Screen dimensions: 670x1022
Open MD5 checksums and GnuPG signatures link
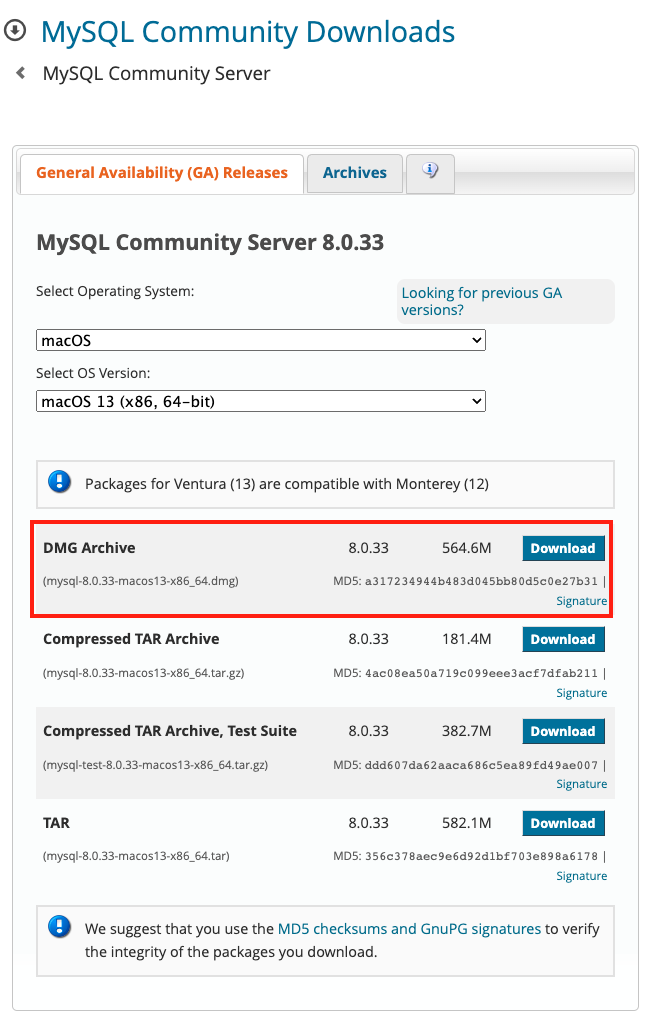tap(409, 929)
